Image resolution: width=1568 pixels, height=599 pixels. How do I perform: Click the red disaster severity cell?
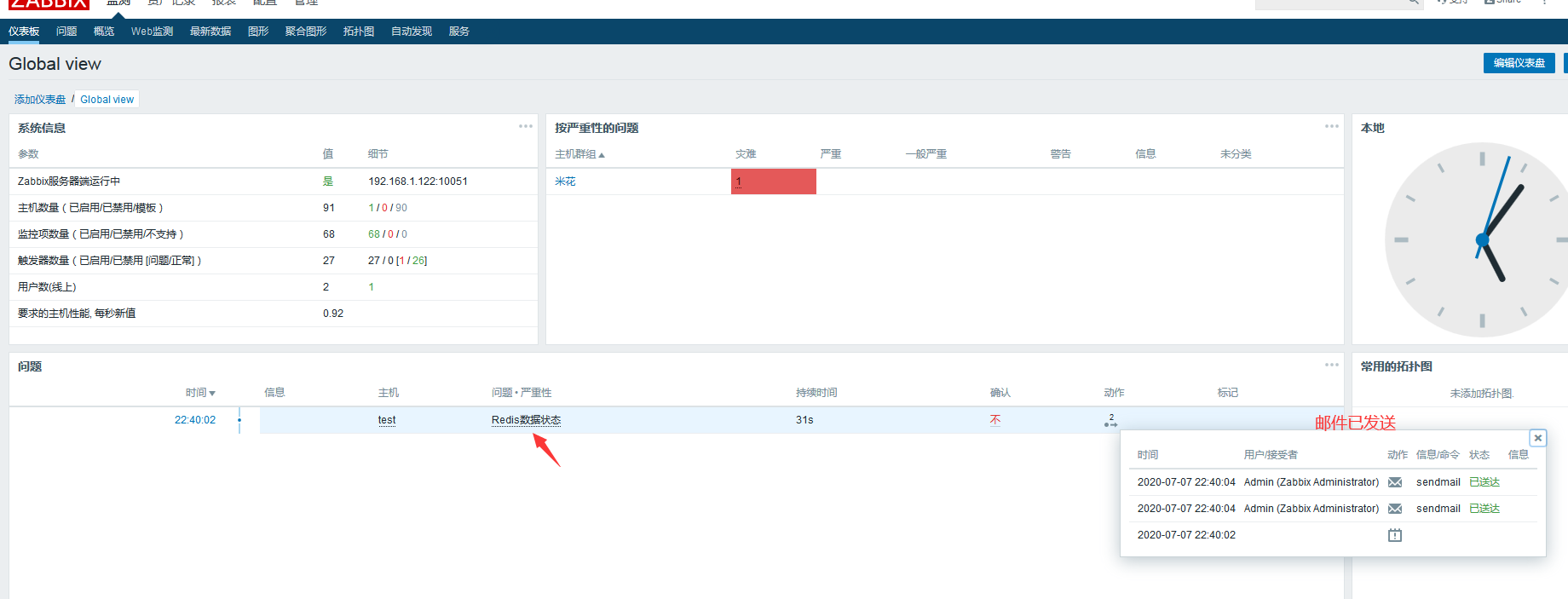[x=773, y=181]
